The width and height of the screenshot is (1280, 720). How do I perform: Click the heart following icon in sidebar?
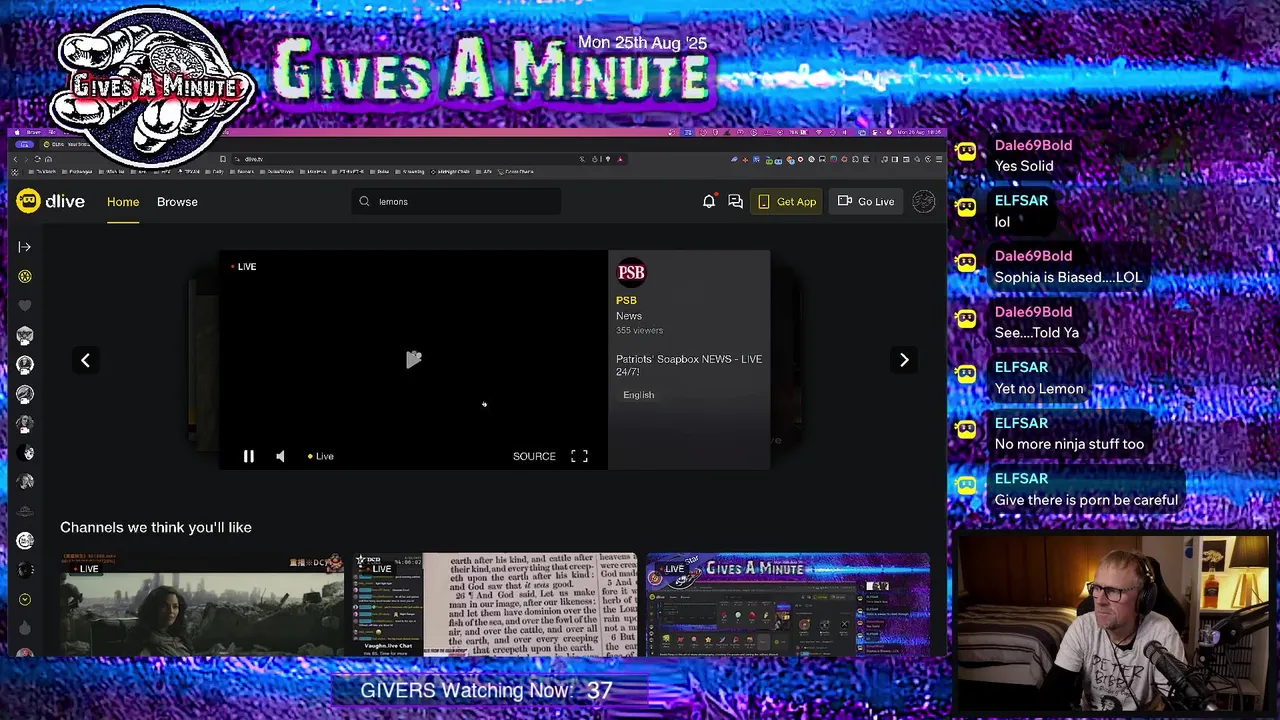[25, 305]
